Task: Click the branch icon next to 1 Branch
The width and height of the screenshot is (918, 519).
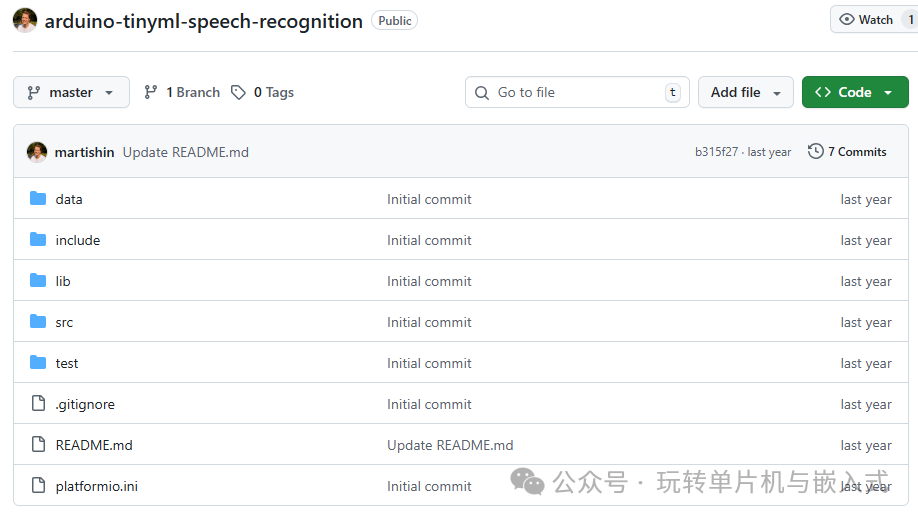Action: [x=151, y=92]
